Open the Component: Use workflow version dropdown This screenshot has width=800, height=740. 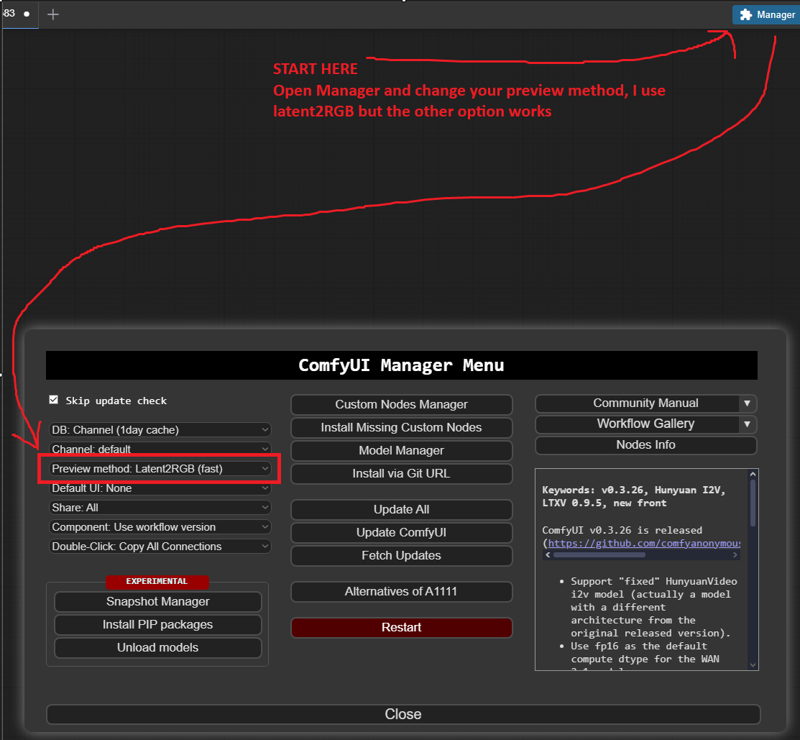coord(160,527)
